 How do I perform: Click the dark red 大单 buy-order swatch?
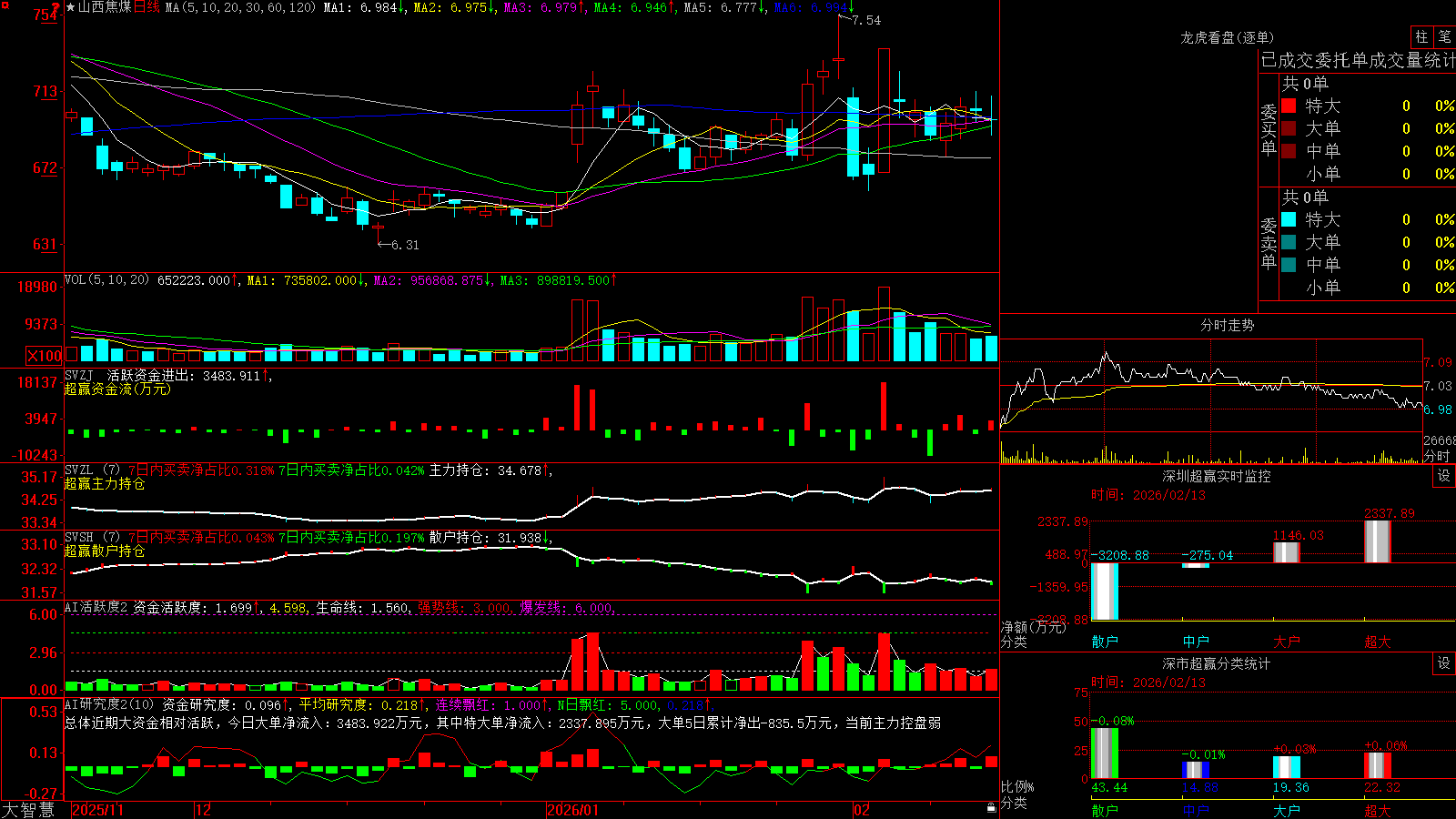(x=1289, y=128)
